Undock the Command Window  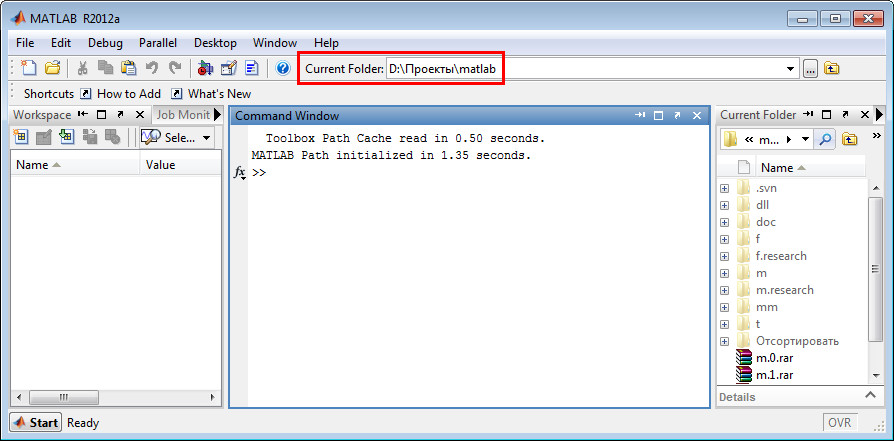677,116
